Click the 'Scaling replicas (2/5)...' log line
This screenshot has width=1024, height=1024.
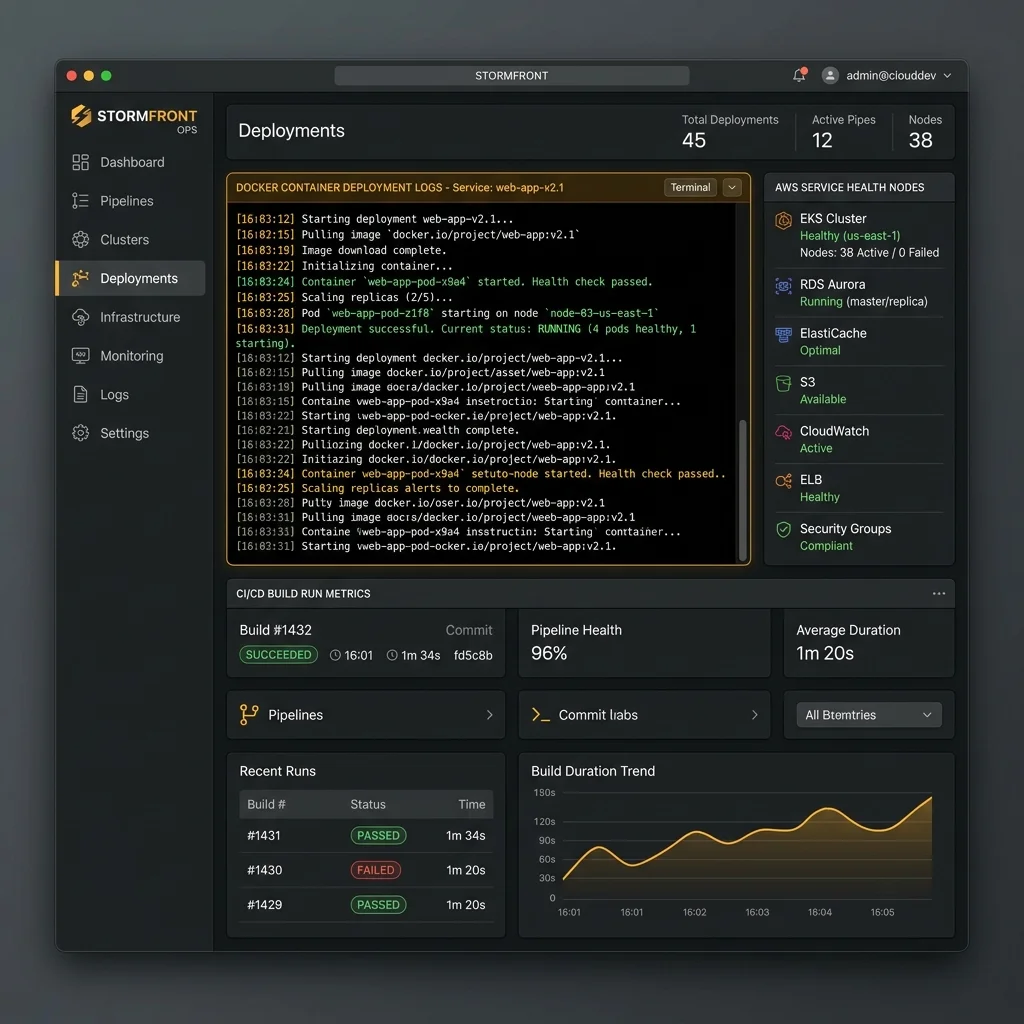tap(344, 297)
